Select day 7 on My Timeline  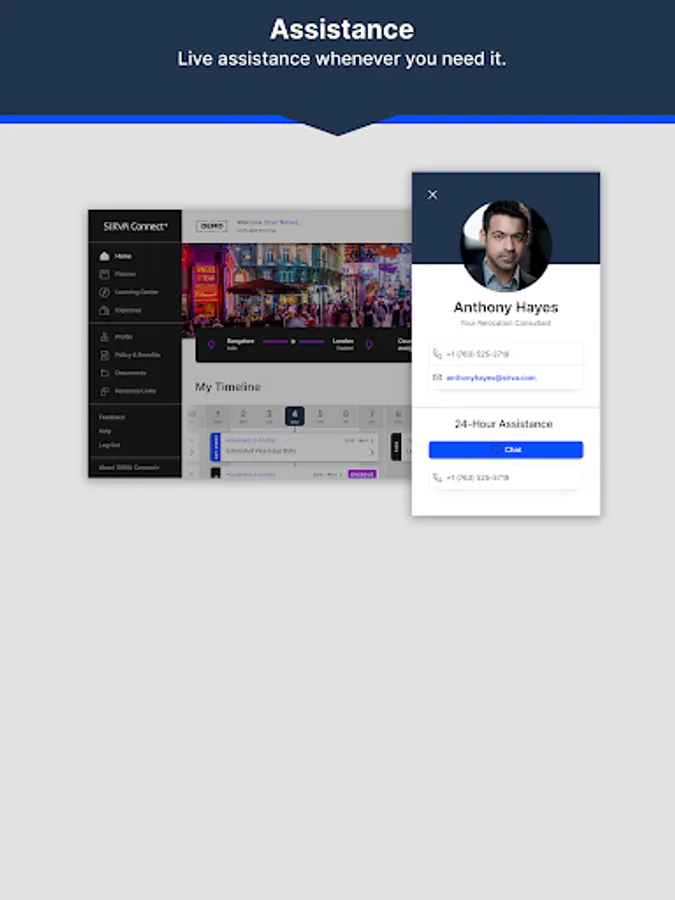(371, 416)
